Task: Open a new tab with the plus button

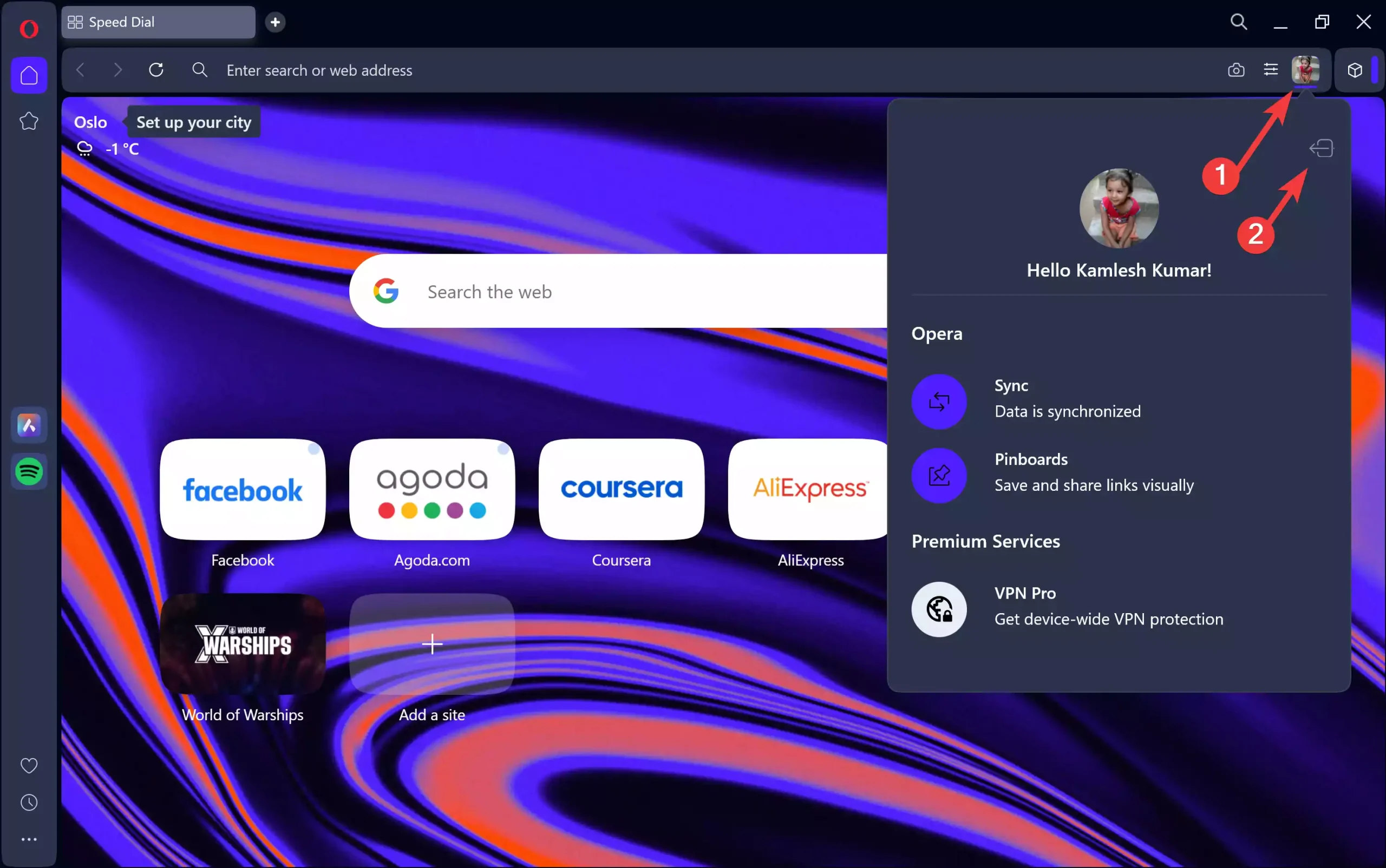Action: pyautogui.click(x=274, y=22)
